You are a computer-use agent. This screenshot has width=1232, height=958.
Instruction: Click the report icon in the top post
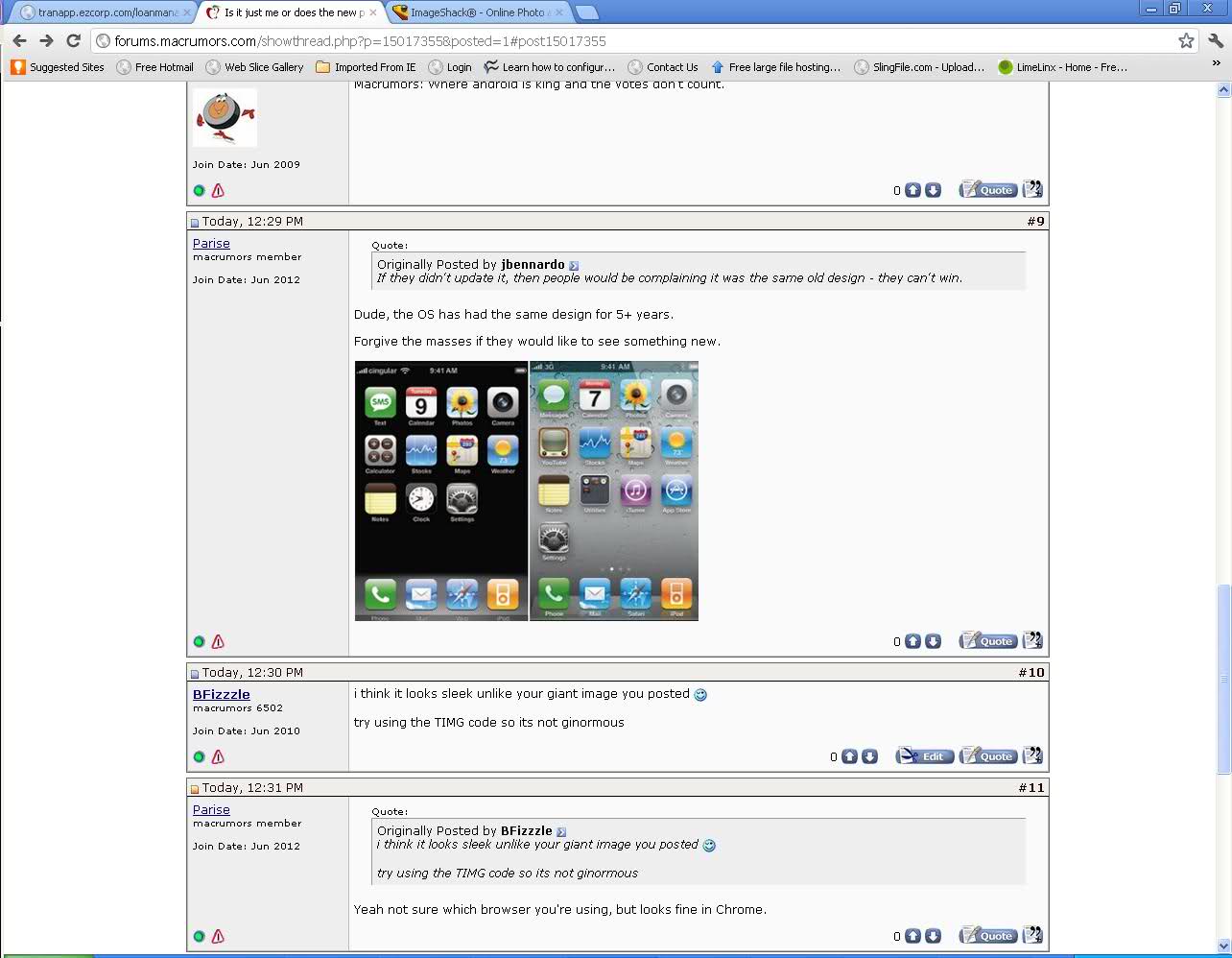point(218,190)
